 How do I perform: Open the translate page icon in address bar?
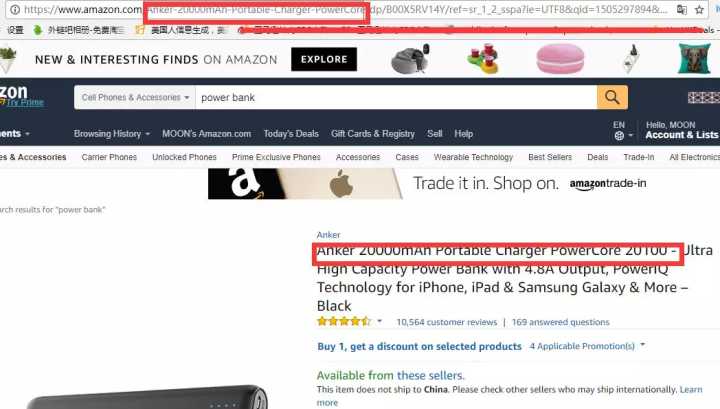pos(682,9)
